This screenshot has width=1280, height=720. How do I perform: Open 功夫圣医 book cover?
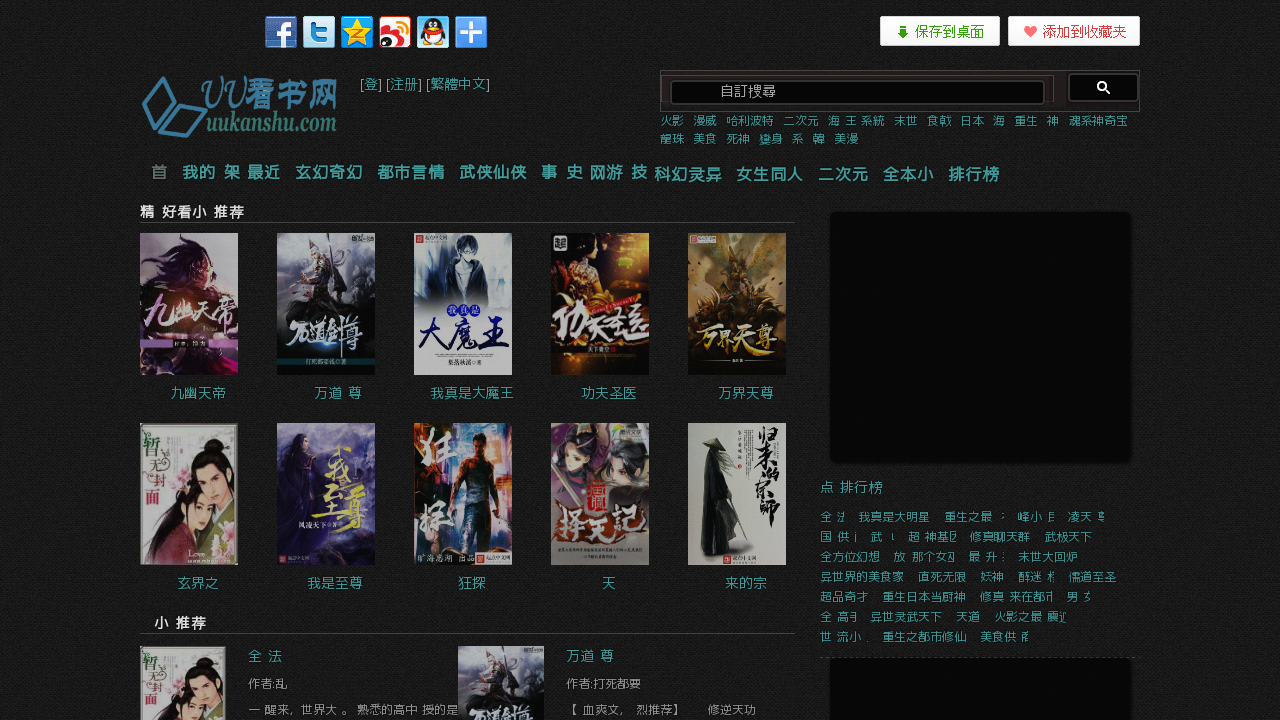coord(600,304)
